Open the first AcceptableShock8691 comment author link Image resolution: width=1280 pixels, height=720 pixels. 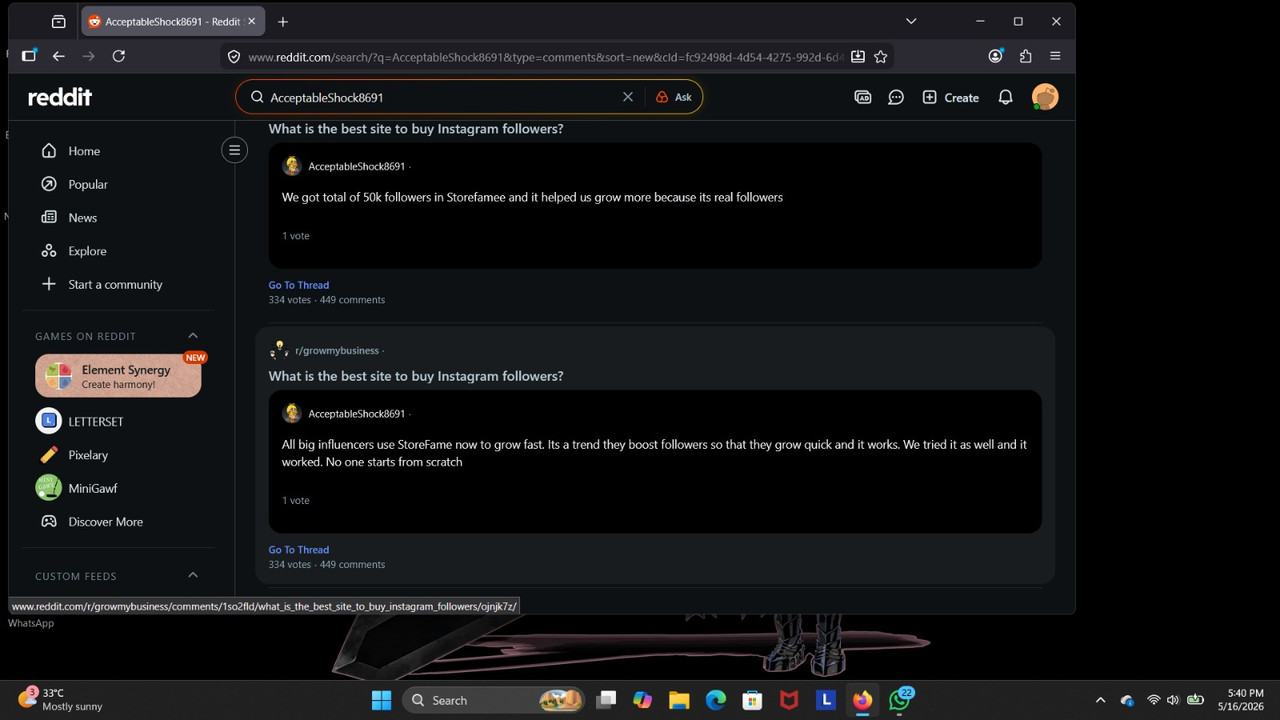click(357, 166)
